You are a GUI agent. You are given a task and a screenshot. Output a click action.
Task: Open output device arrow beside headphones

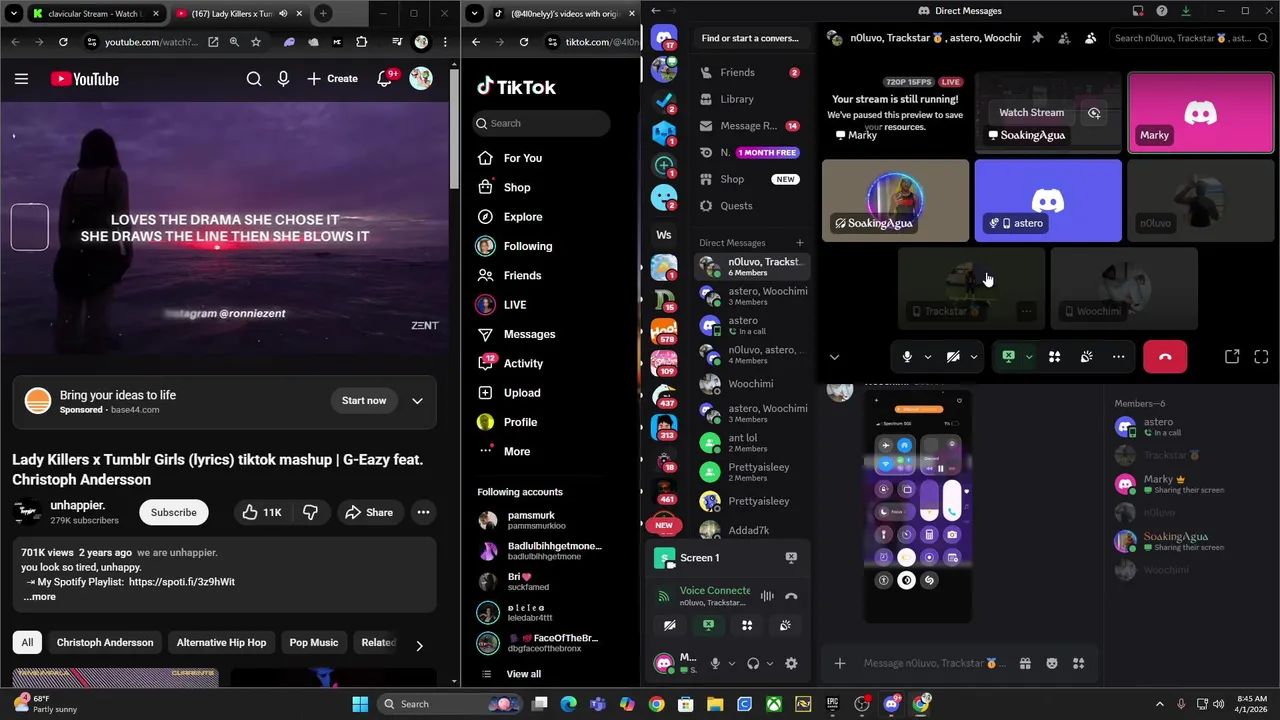(769, 663)
